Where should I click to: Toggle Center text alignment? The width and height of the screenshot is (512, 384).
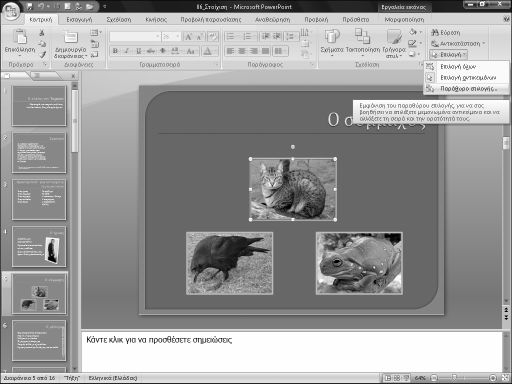tap(242, 51)
